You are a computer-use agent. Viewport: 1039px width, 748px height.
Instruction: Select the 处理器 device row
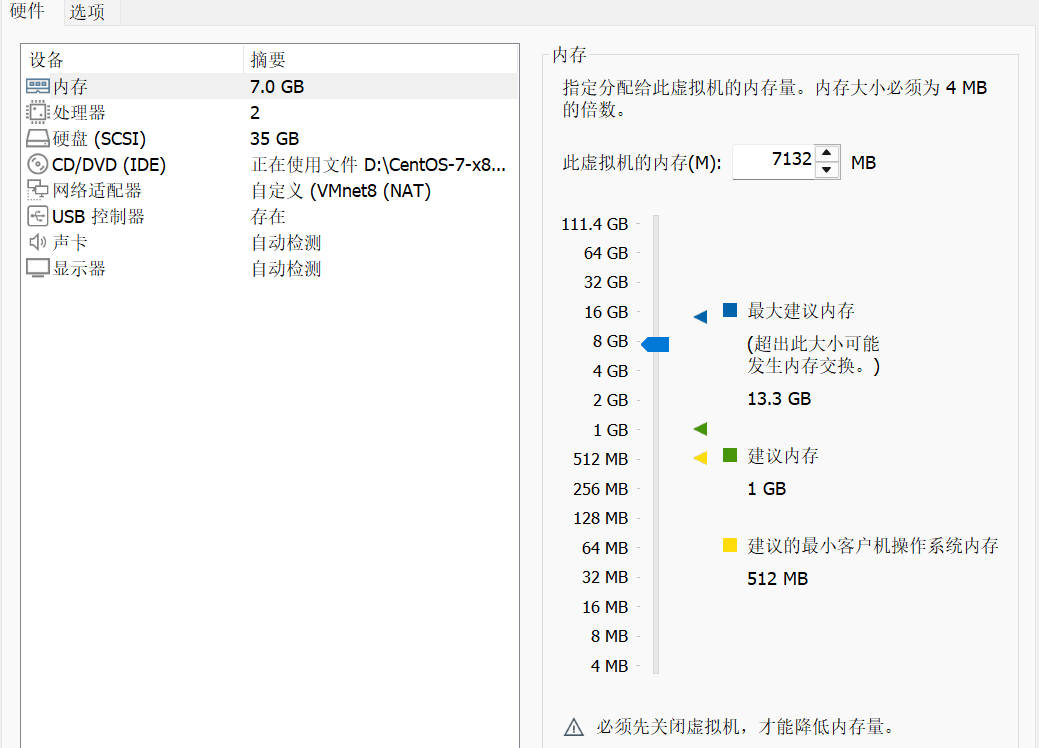(270, 112)
